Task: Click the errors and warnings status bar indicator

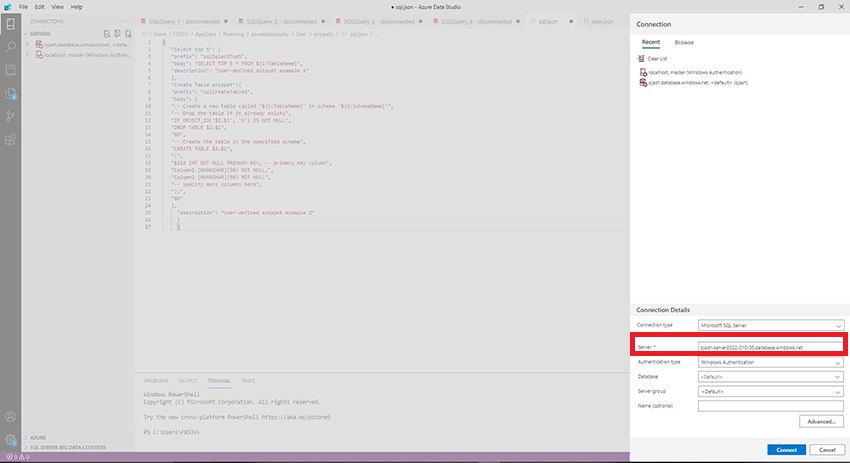Action: 18,457
